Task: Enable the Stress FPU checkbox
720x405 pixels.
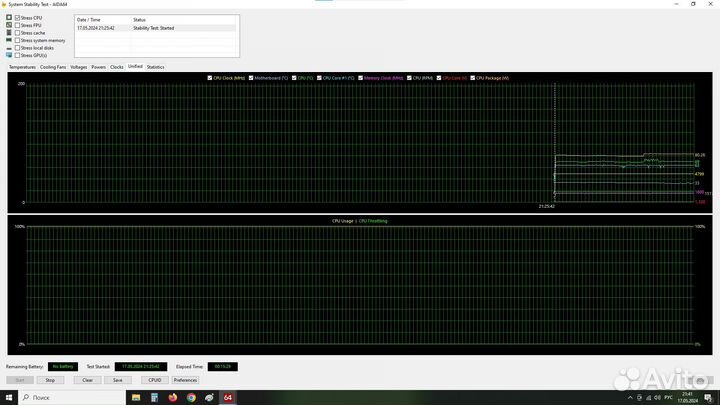Action: pyautogui.click(x=17, y=25)
